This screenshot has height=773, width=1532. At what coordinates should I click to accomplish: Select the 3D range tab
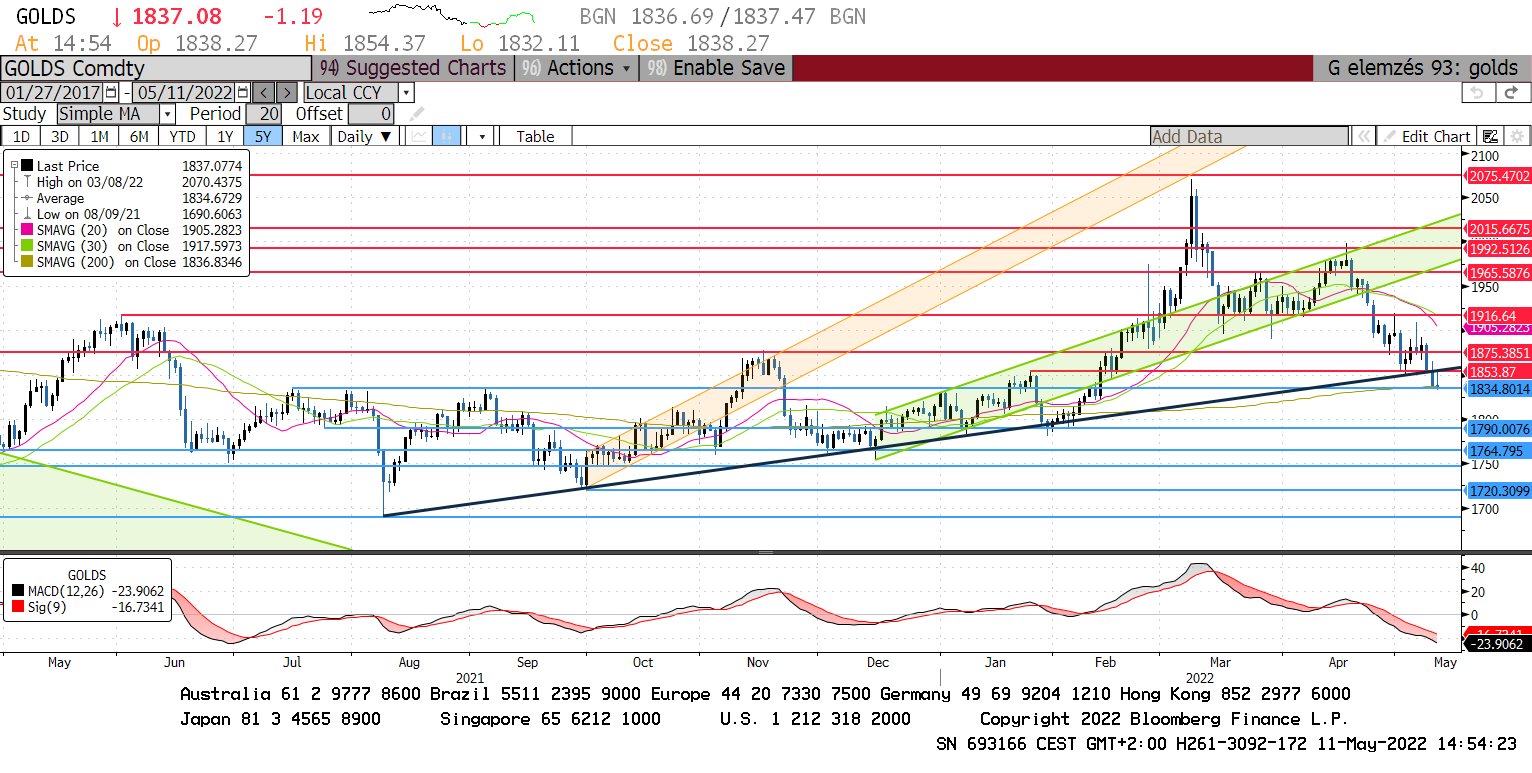[59, 136]
